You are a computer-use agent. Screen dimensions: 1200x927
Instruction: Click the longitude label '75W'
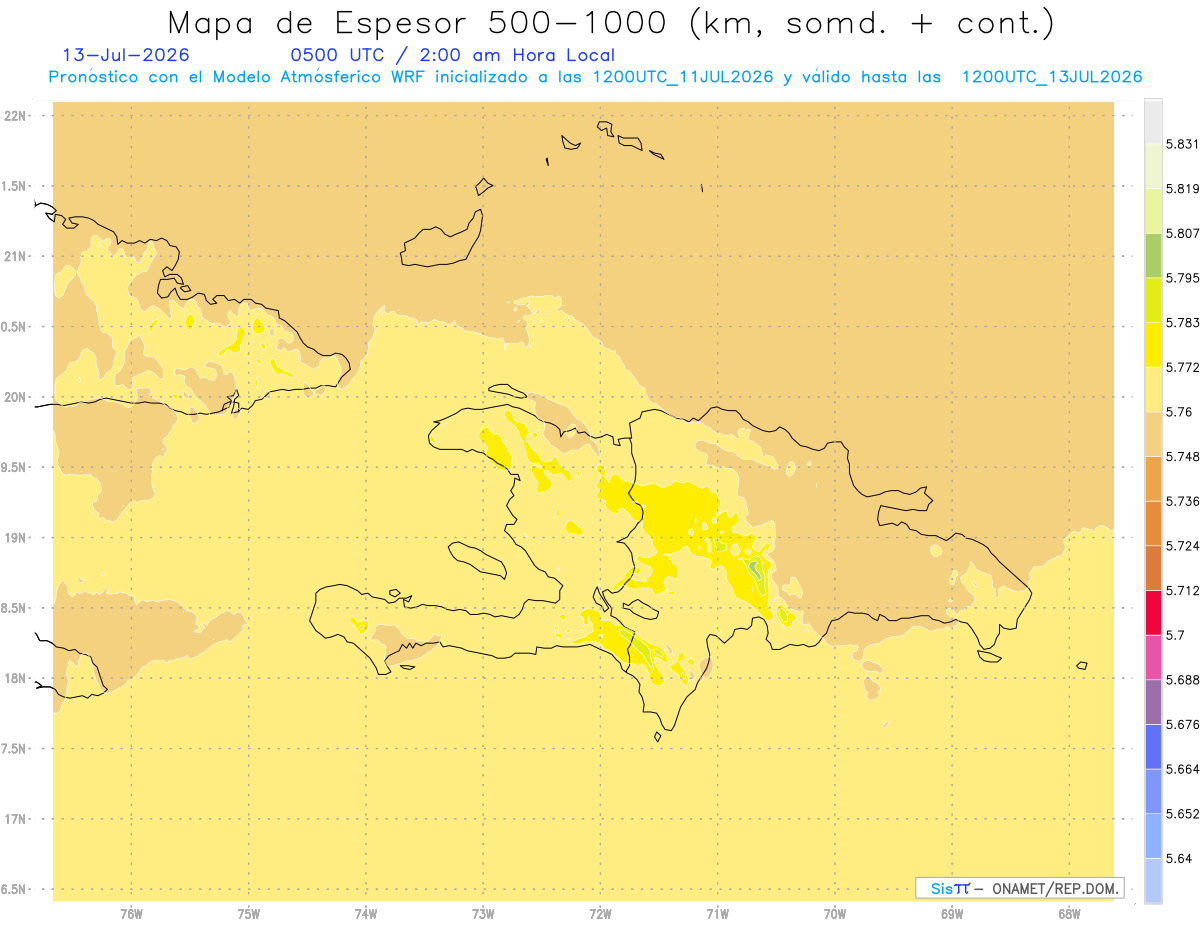tap(249, 914)
